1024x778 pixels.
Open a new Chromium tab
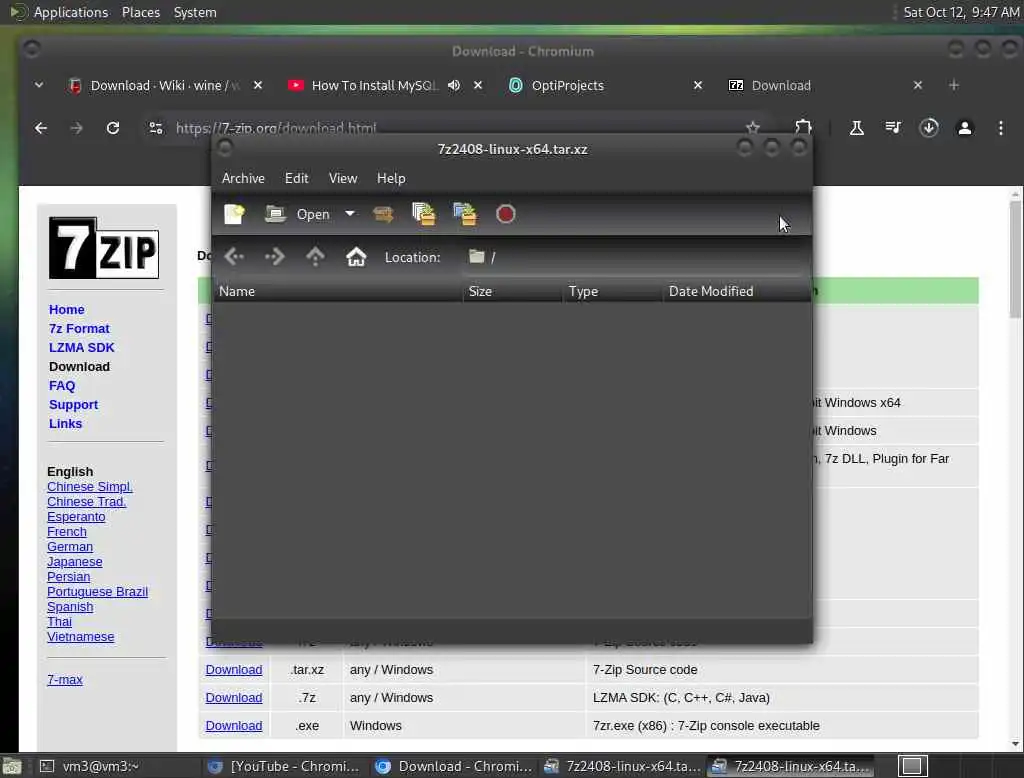[x=954, y=86]
